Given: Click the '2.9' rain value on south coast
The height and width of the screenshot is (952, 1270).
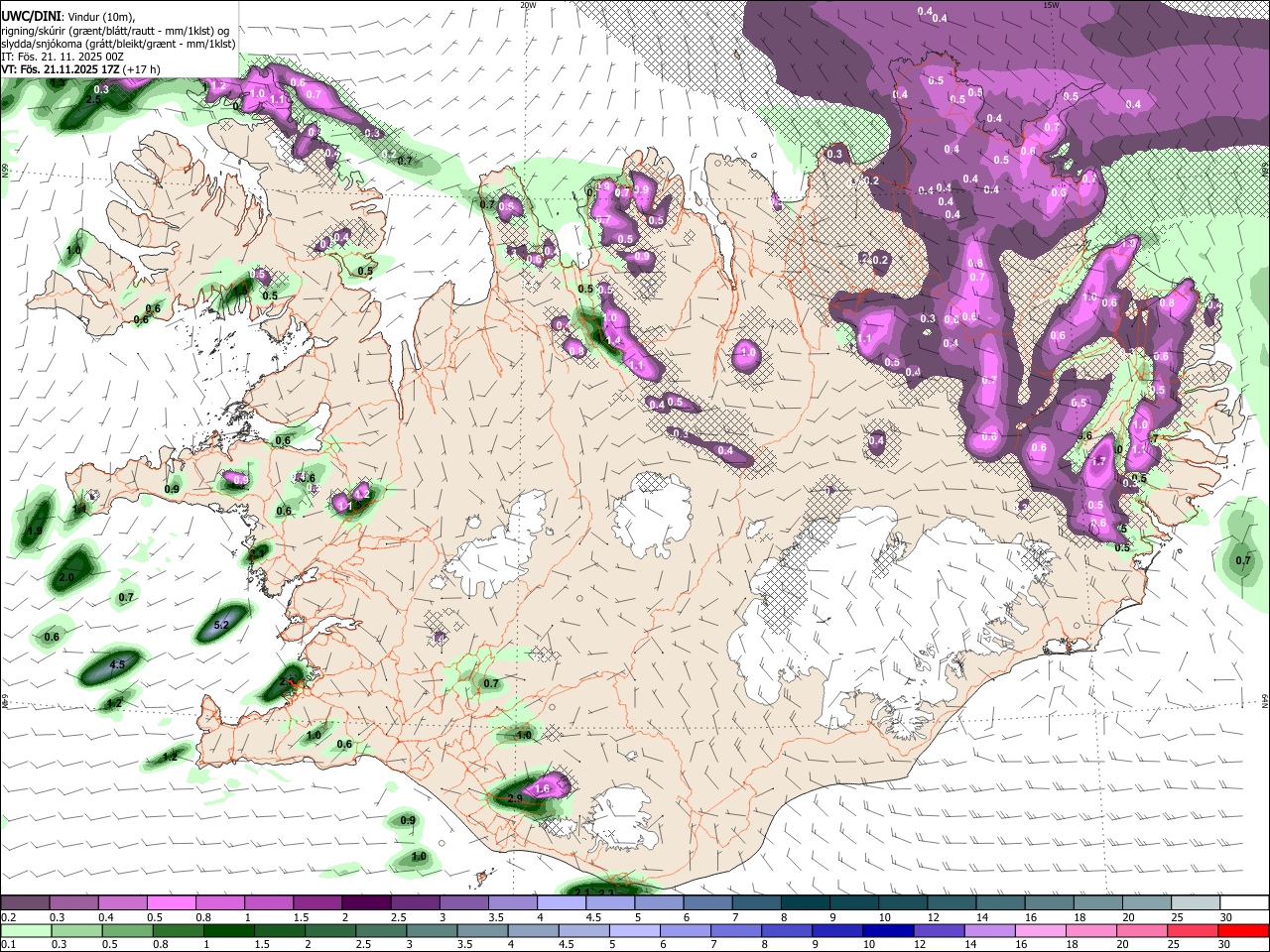Looking at the screenshot, I should pos(514,798).
